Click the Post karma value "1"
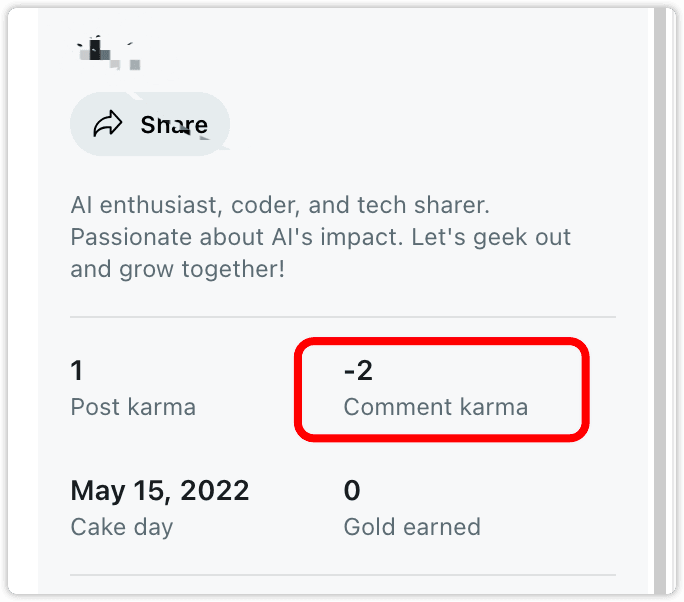Screen dimensions: 684x602 (x=77, y=371)
